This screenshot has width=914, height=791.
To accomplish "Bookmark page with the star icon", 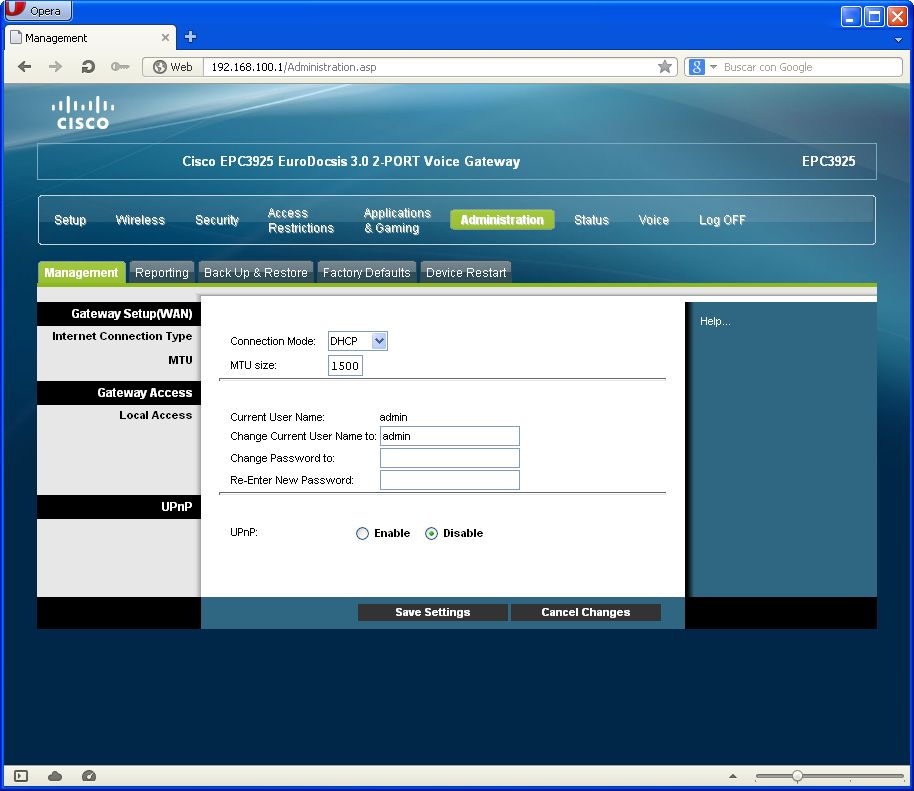I will coord(665,66).
